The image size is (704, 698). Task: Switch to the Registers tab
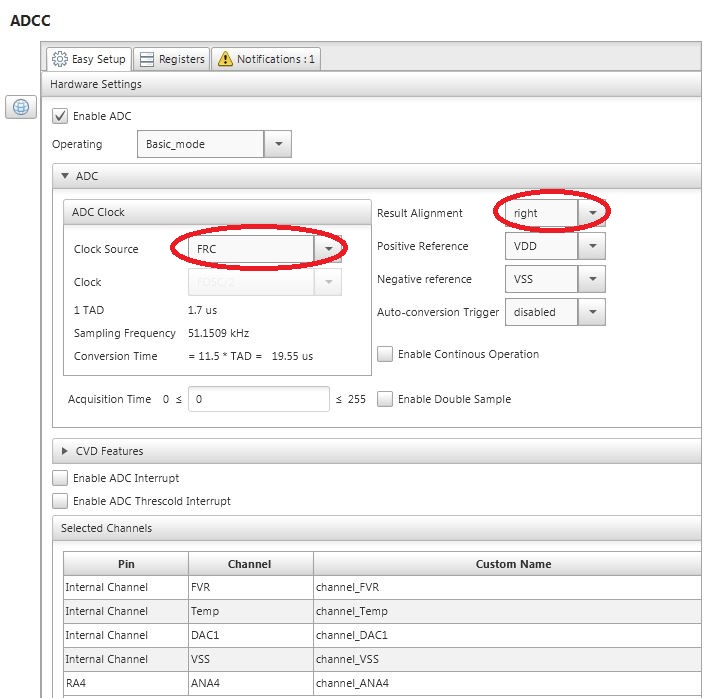click(171, 59)
